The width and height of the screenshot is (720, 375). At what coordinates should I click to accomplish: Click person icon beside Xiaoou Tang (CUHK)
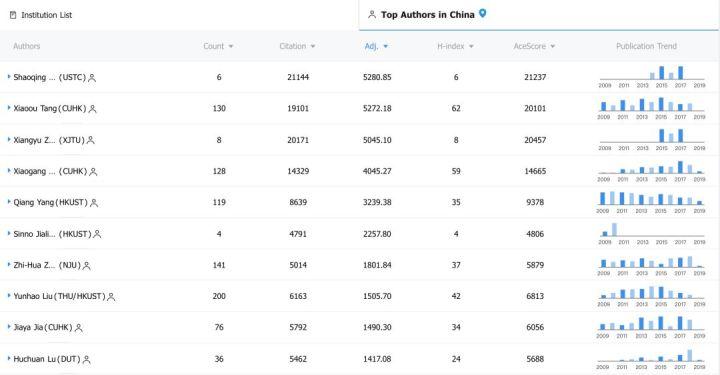[x=92, y=109]
